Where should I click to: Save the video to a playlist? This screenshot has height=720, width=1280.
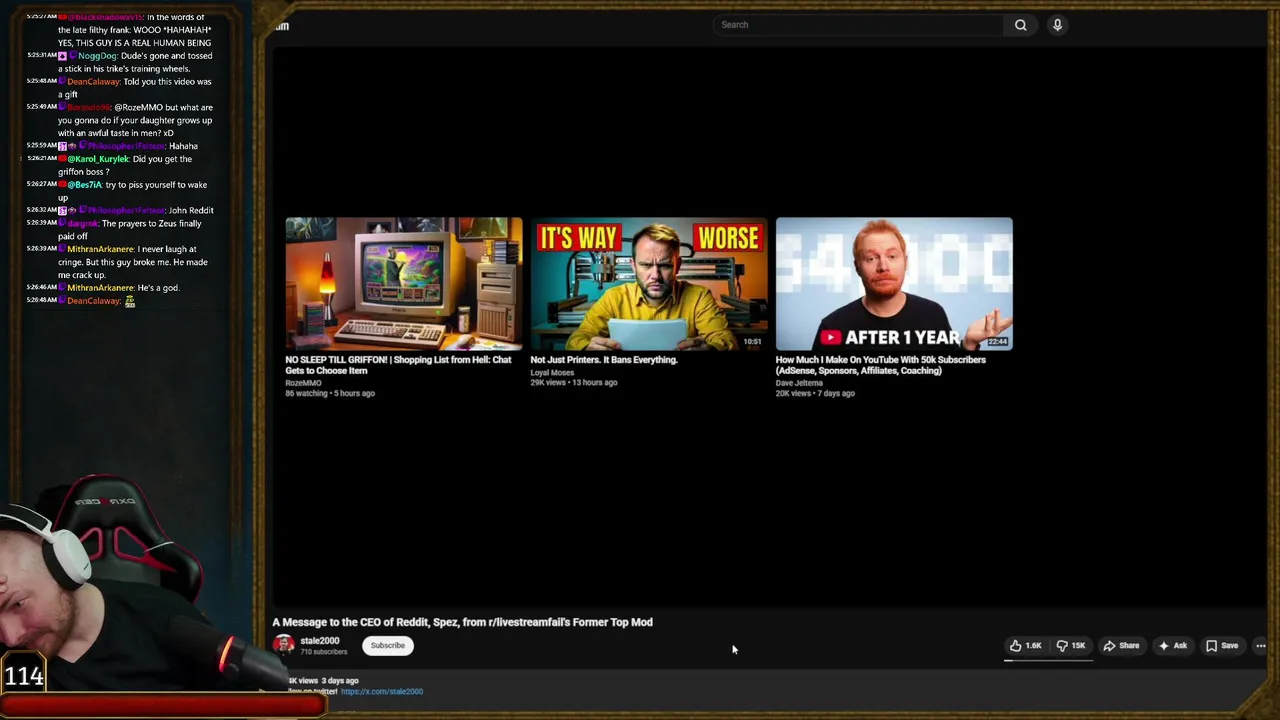tap(1222, 646)
